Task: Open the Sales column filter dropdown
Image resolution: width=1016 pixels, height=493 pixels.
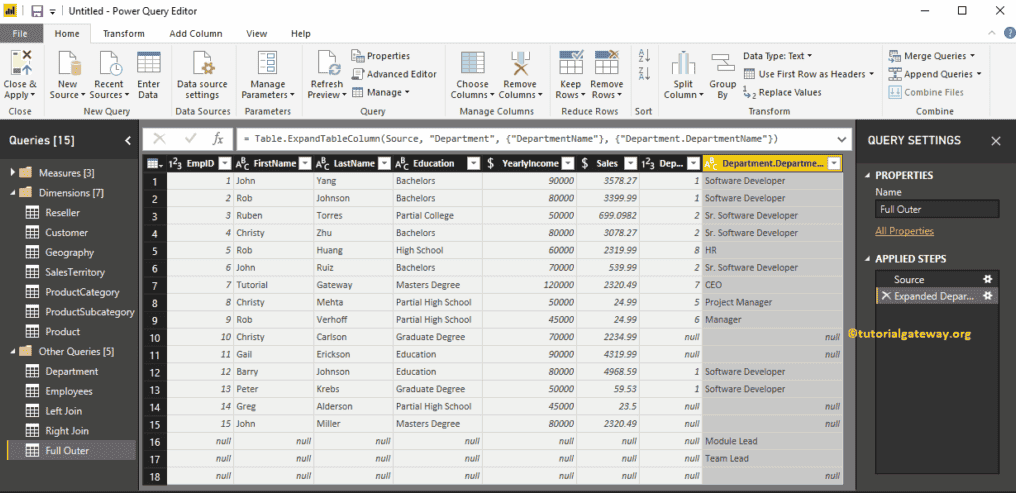Action: (x=631, y=163)
